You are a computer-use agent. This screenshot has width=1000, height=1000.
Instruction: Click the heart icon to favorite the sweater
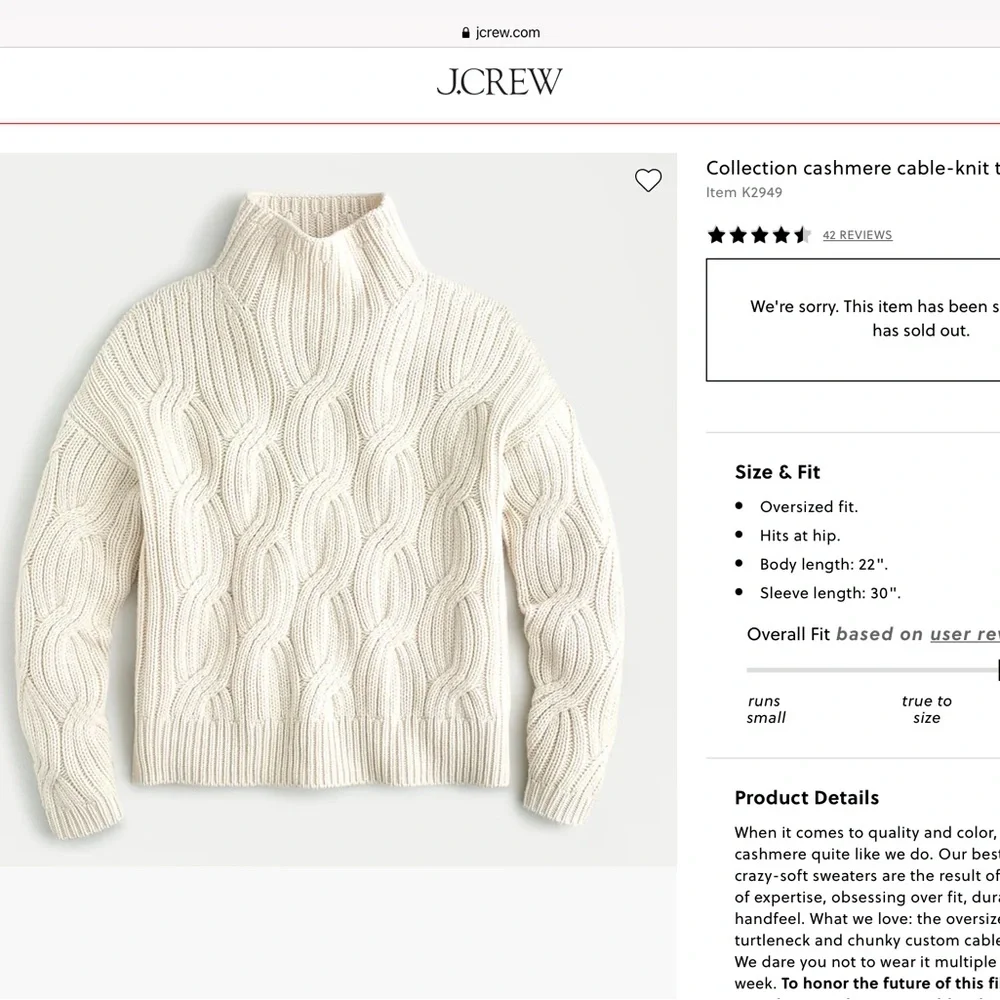coord(648,180)
